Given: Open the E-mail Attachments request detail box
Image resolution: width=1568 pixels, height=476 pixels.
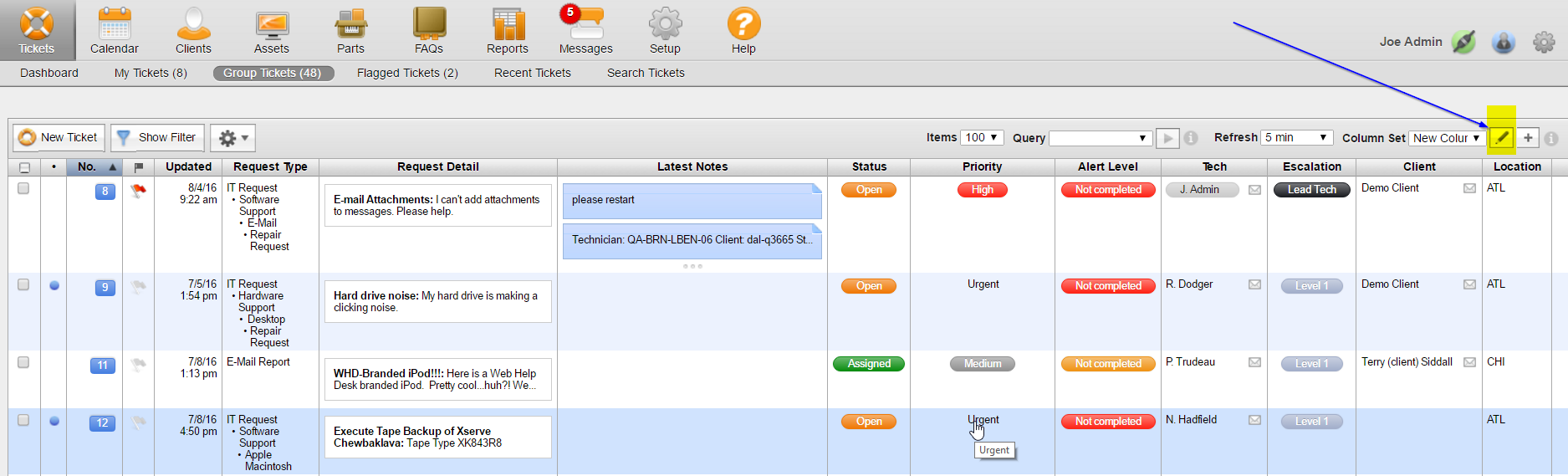Looking at the screenshot, I should coord(438,205).
